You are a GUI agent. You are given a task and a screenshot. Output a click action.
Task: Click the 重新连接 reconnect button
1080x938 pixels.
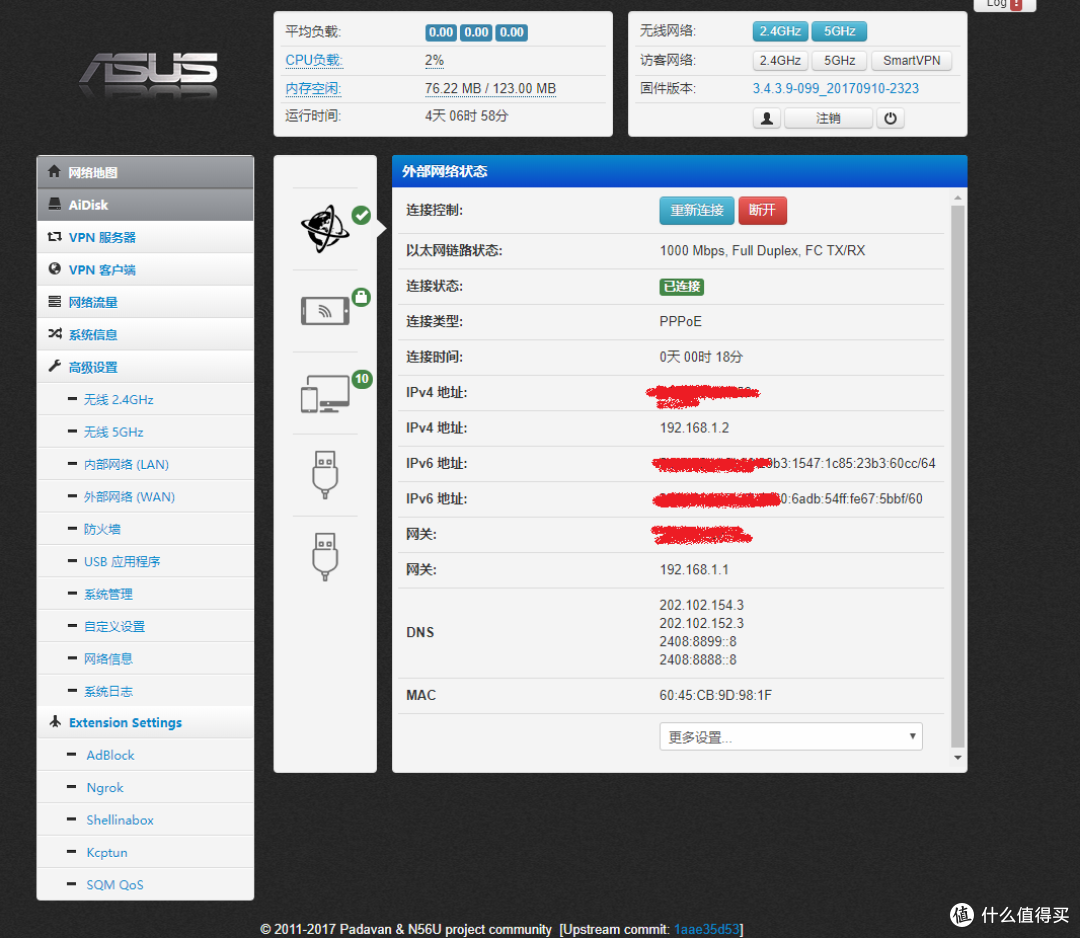(x=696, y=211)
